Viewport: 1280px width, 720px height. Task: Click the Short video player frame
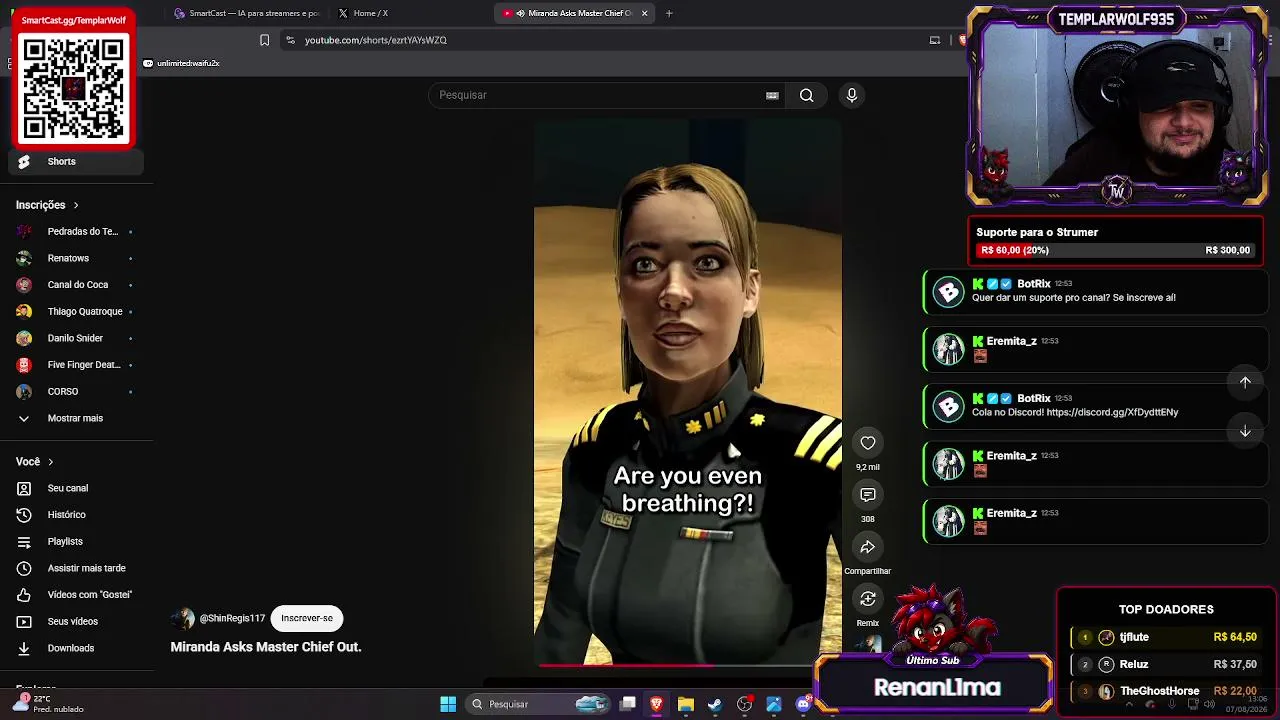pos(688,392)
